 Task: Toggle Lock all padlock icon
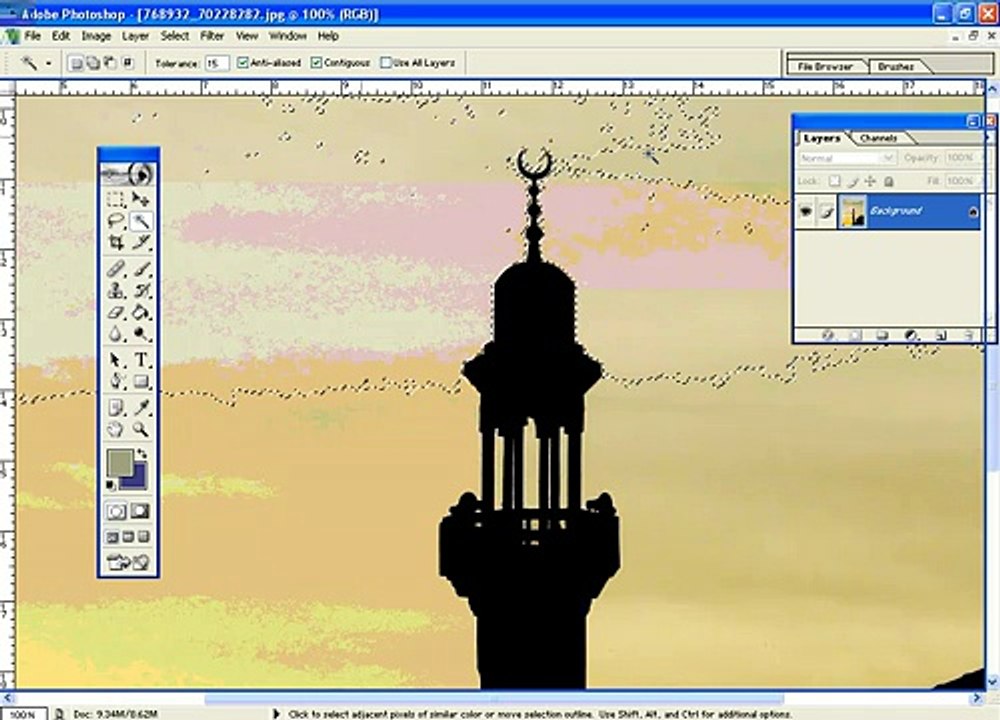click(x=888, y=182)
